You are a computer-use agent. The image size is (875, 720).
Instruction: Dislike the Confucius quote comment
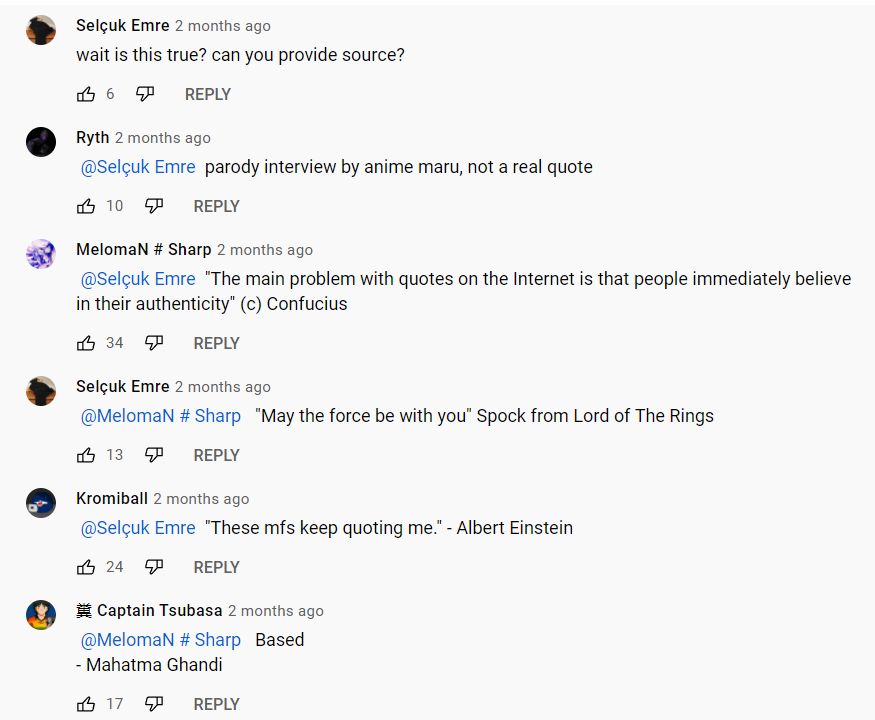(x=154, y=343)
